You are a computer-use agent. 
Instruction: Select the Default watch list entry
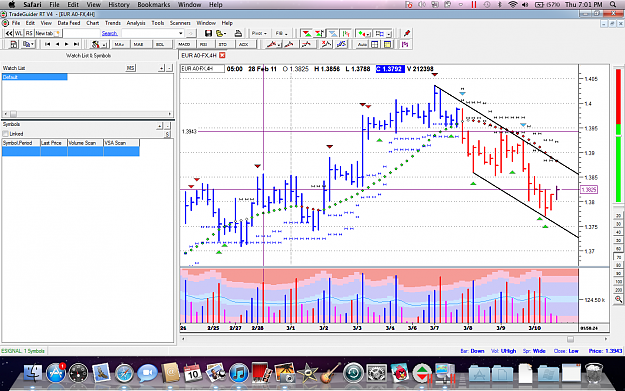tap(35, 77)
